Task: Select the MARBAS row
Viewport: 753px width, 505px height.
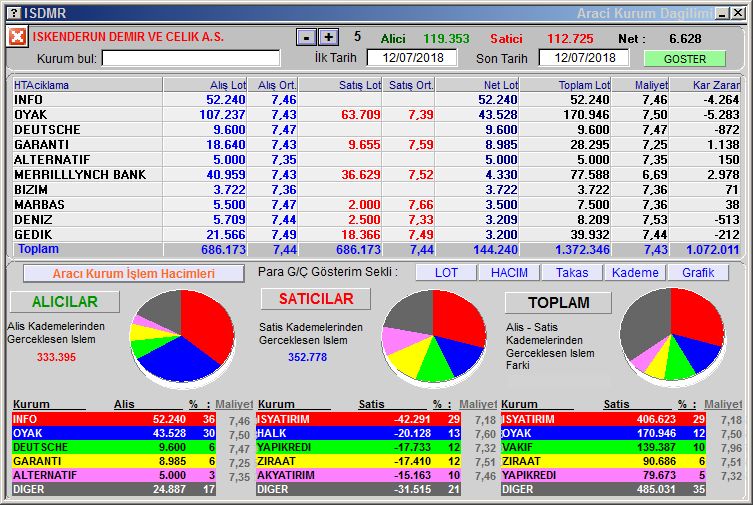Action: [376, 204]
